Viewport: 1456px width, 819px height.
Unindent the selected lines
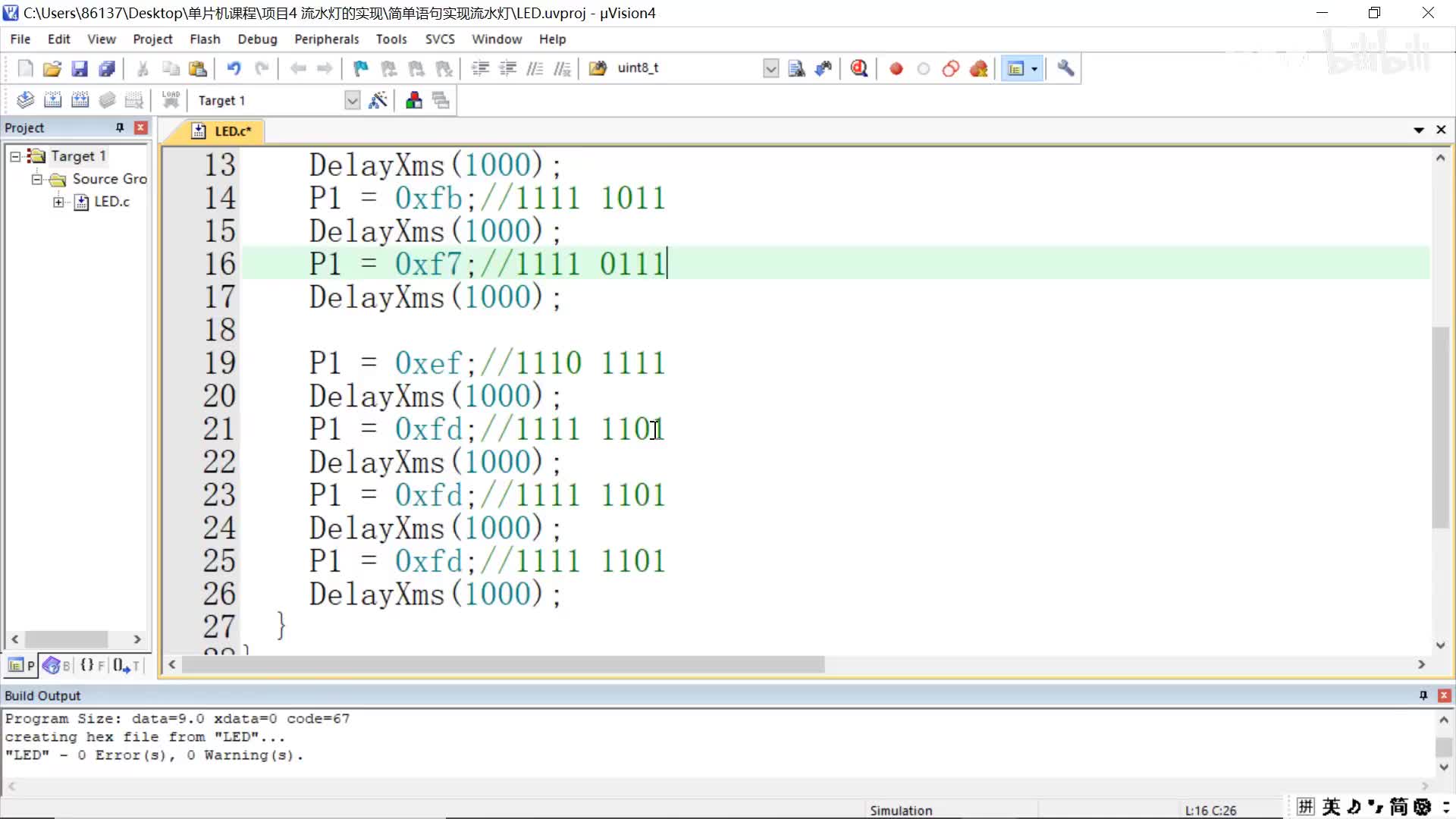(x=507, y=69)
